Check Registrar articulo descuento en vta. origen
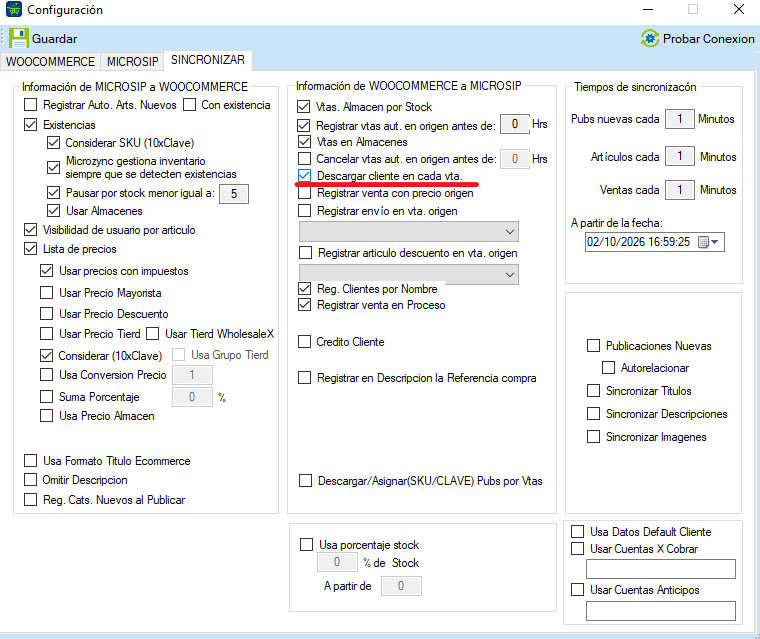760x639 pixels. tap(305, 253)
